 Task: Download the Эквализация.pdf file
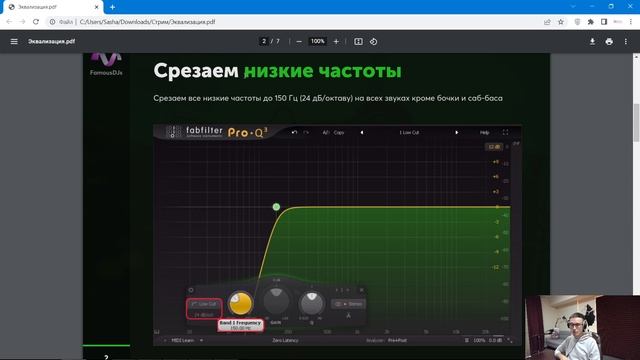click(592, 41)
